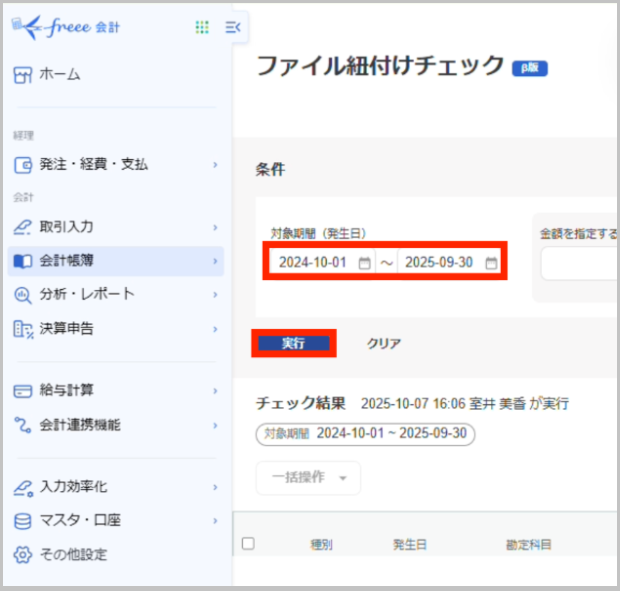This screenshot has height=591, width=620.
Task: Click the 会計連携機能 connection icon
Action: click(23, 425)
